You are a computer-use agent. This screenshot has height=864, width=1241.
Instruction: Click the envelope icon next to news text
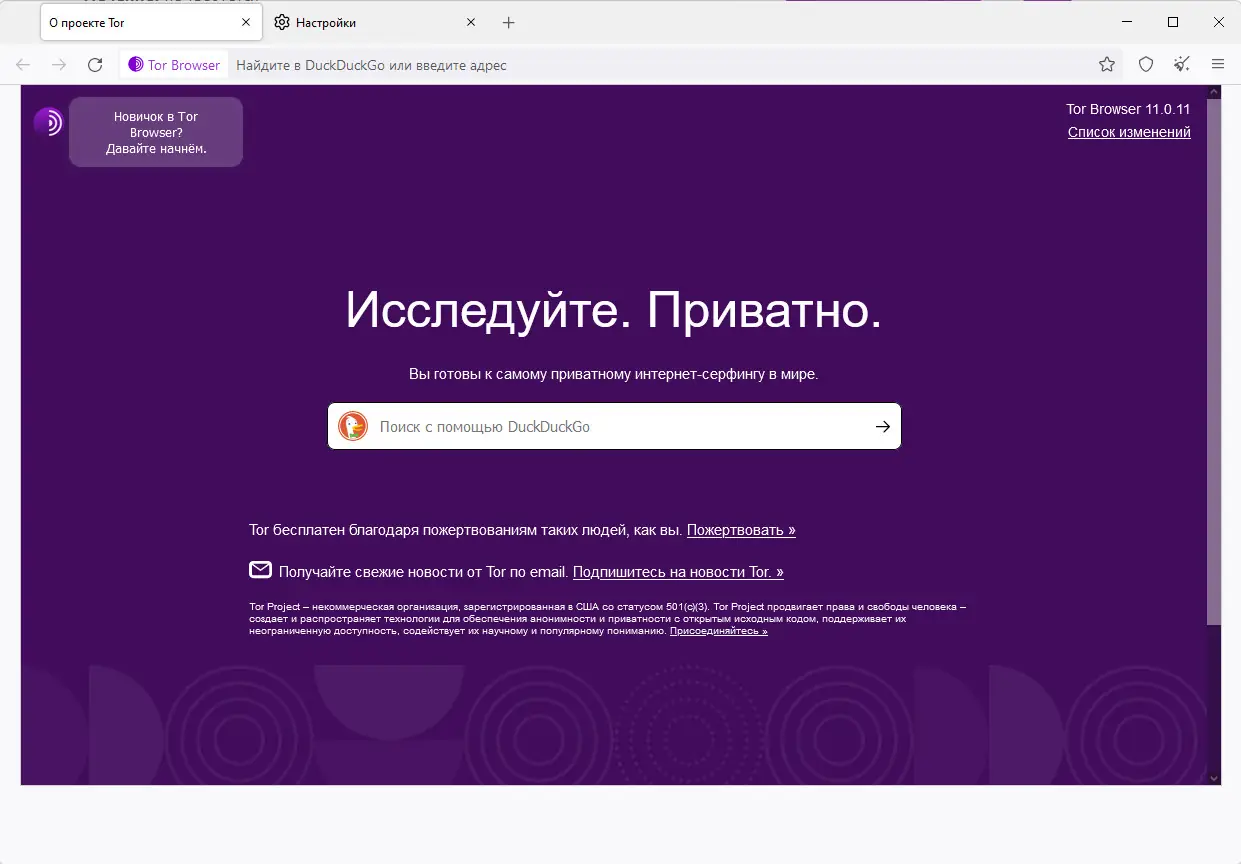(261, 570)
